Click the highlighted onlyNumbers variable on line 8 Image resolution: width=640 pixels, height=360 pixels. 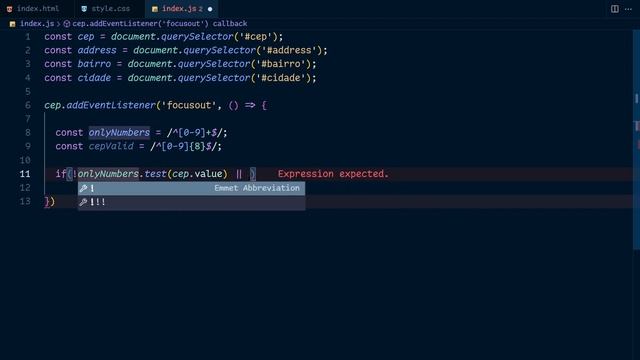119,133
